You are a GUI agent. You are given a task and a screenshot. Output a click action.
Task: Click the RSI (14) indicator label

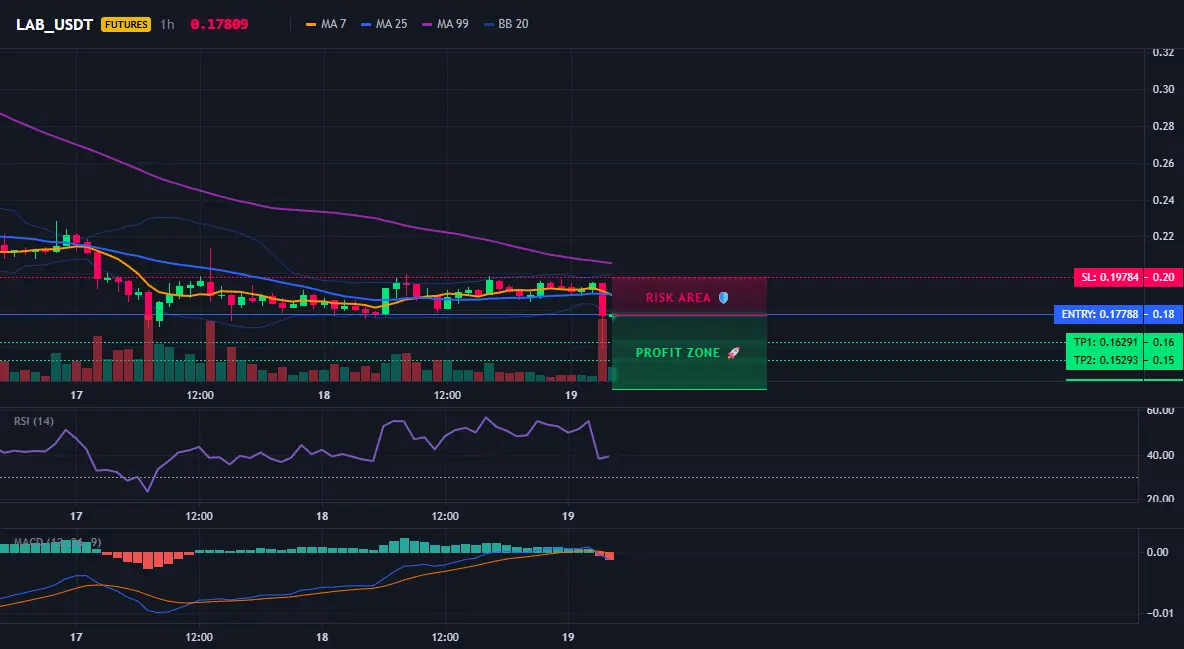[x=34, y=421]
